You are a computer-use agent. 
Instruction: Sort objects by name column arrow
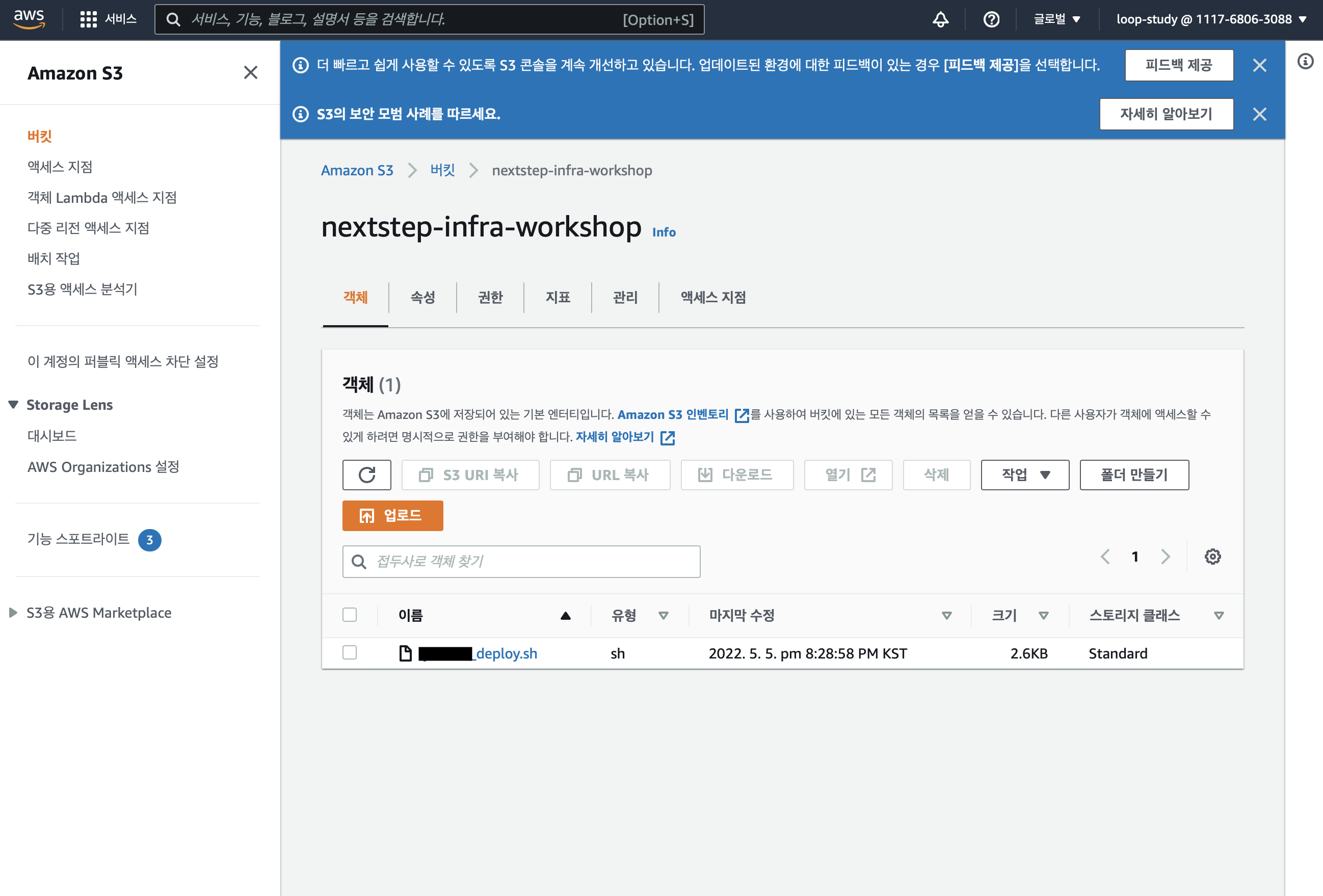[565, 615]
